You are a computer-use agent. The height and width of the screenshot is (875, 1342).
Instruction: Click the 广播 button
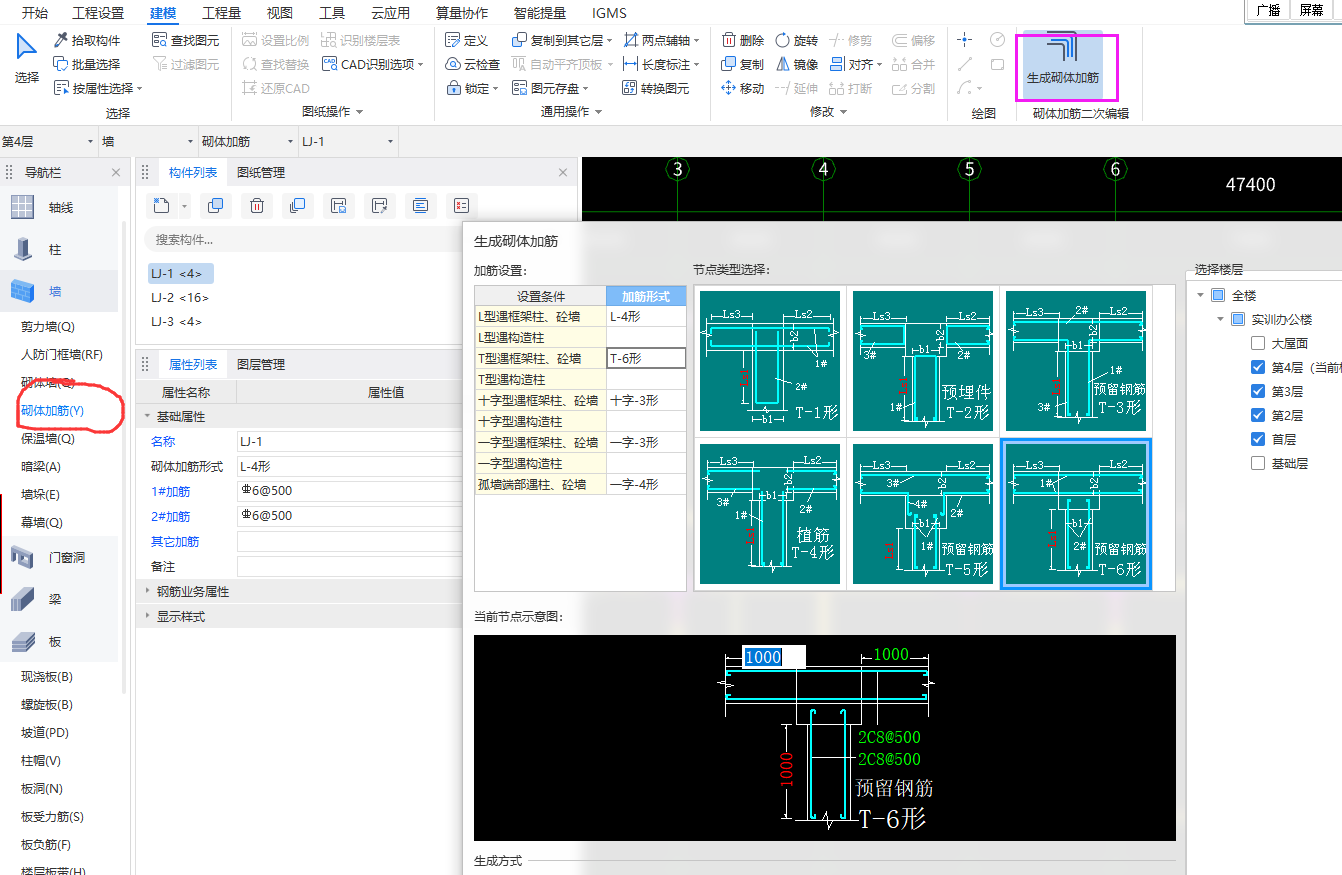tap(1268, 10)
